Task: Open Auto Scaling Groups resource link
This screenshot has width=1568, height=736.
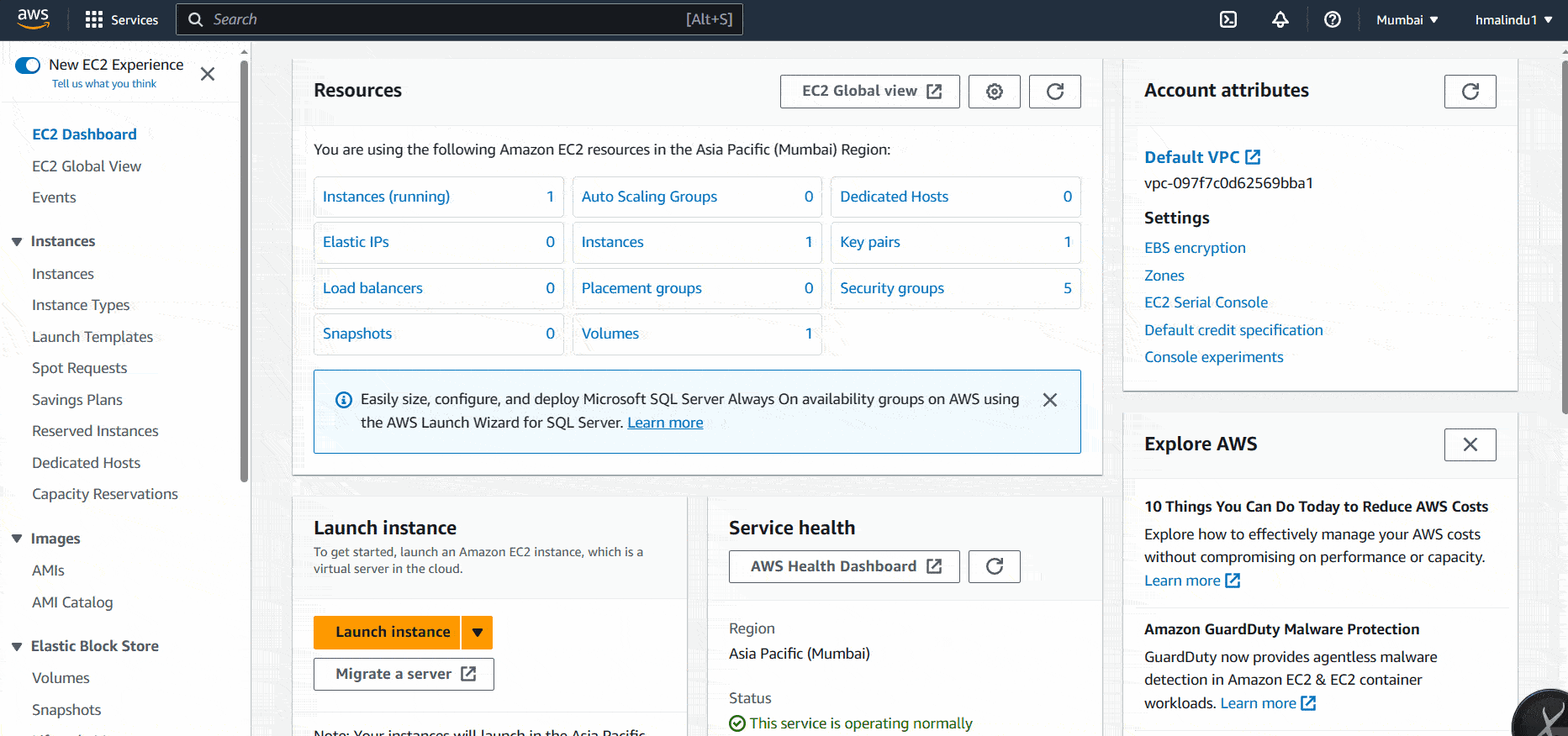Action: (649, 197)
